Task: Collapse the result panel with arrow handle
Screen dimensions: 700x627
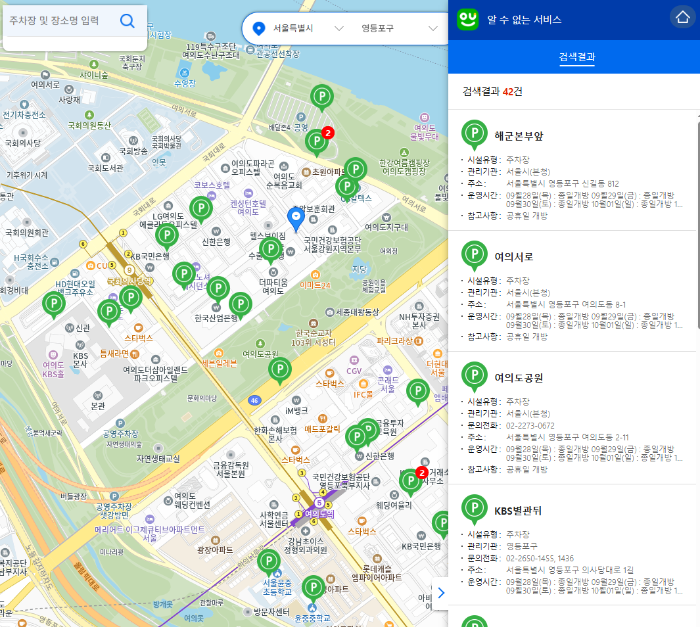Action: click(x=441, y=593)
